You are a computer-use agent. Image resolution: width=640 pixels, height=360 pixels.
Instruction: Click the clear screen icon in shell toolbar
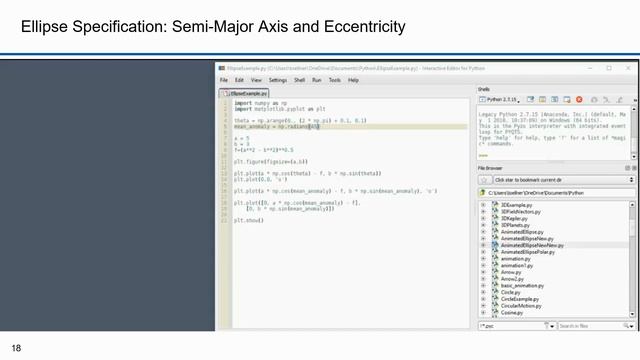[530, 100]
